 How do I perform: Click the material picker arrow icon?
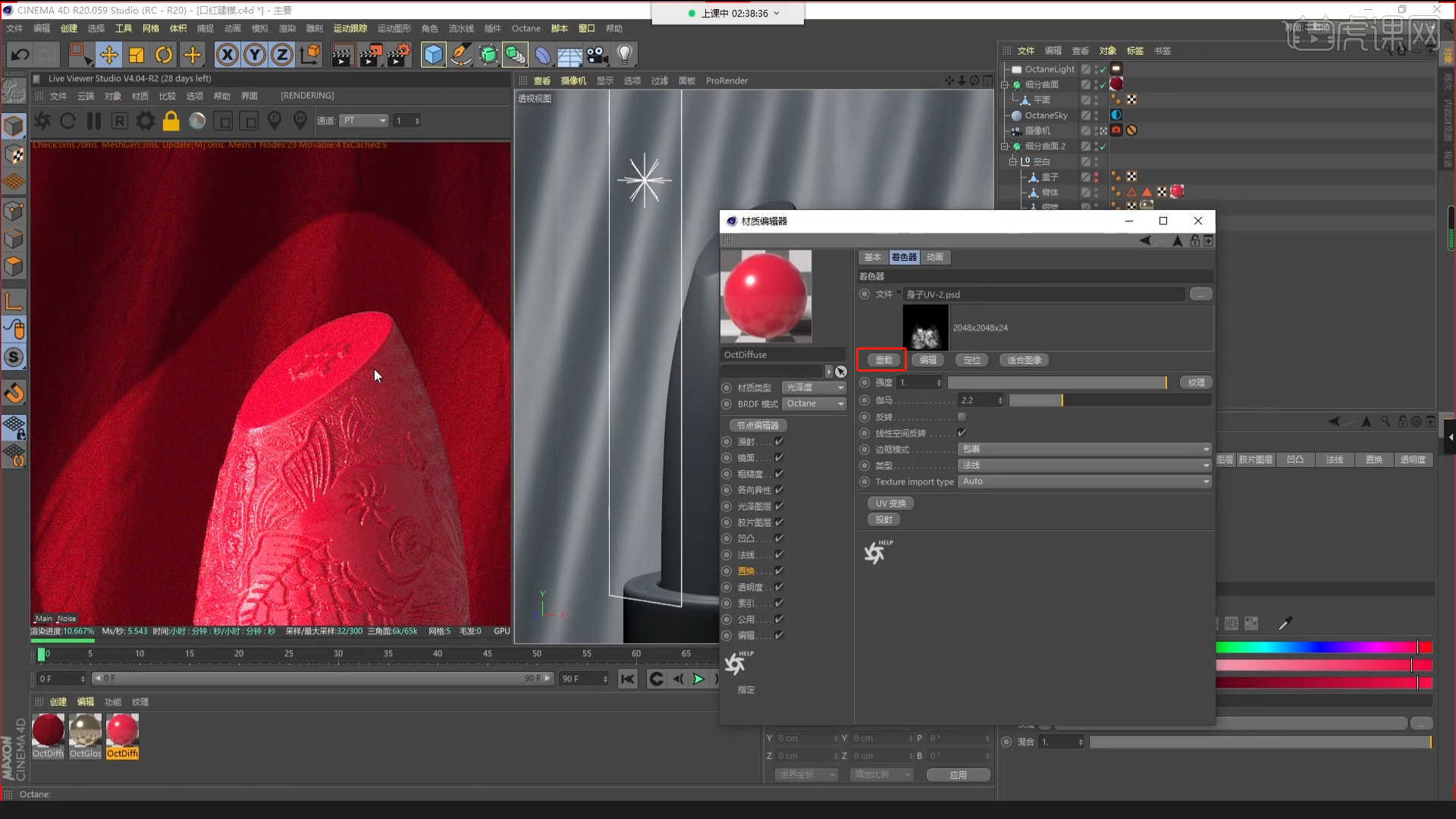pos(840,372)
